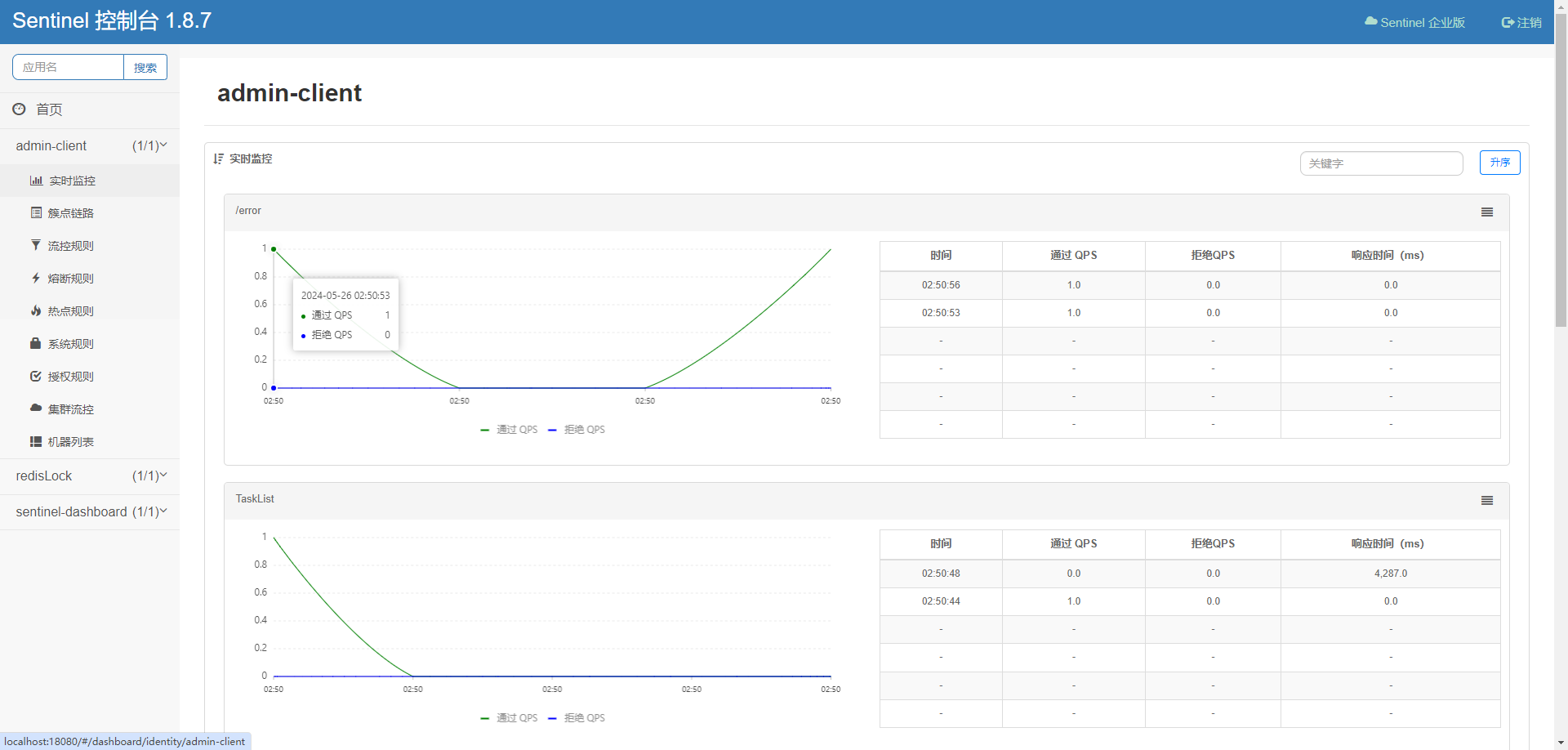Open Sentinel 企业版 link

tap(1415, 22)
